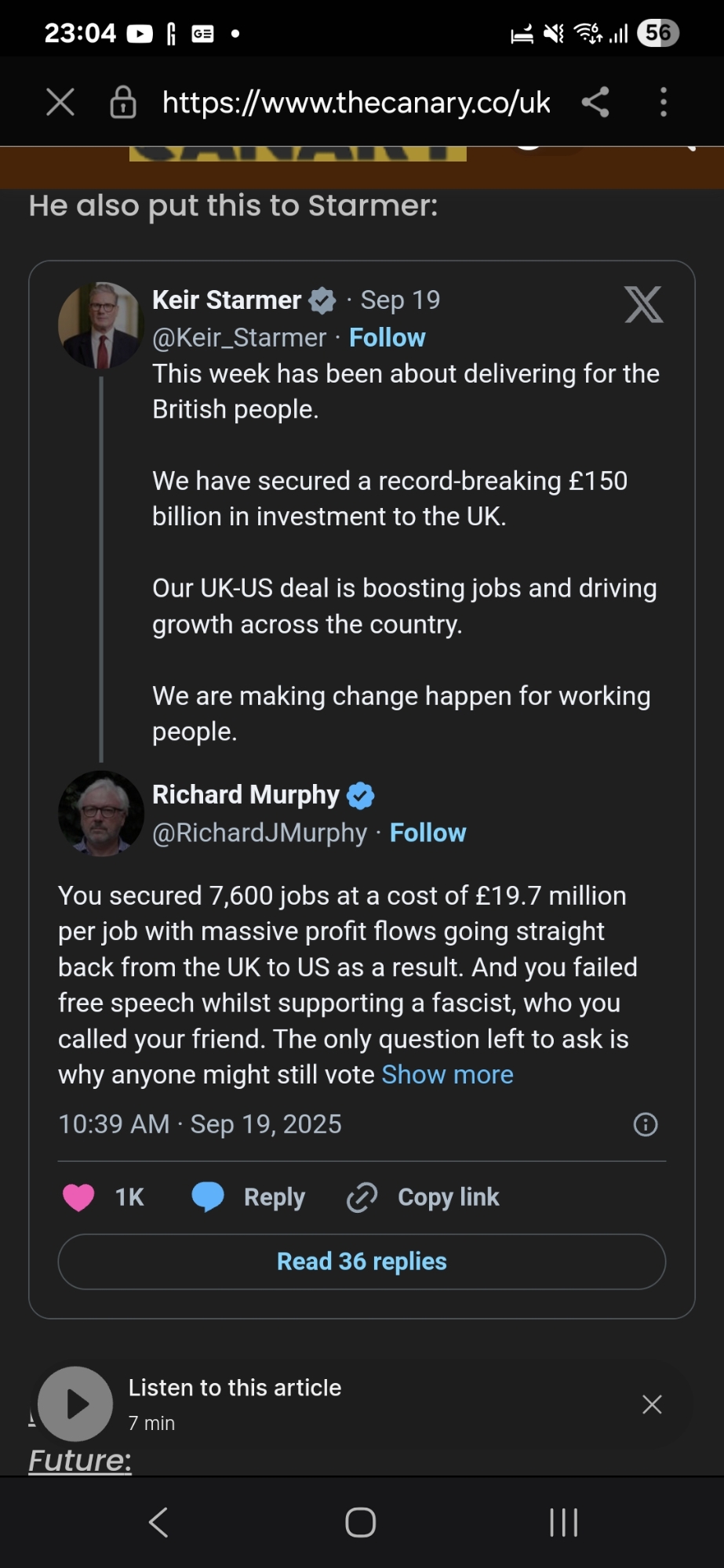The image size is (724, 1568).
Task: Tap the thecanary.co URL address
Action: coord(356,102)
